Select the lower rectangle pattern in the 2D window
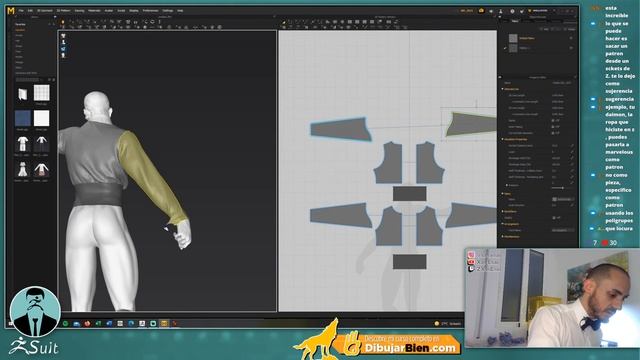Image resolution: width=640 pixels, height=360 pixels. click(409, 262)
